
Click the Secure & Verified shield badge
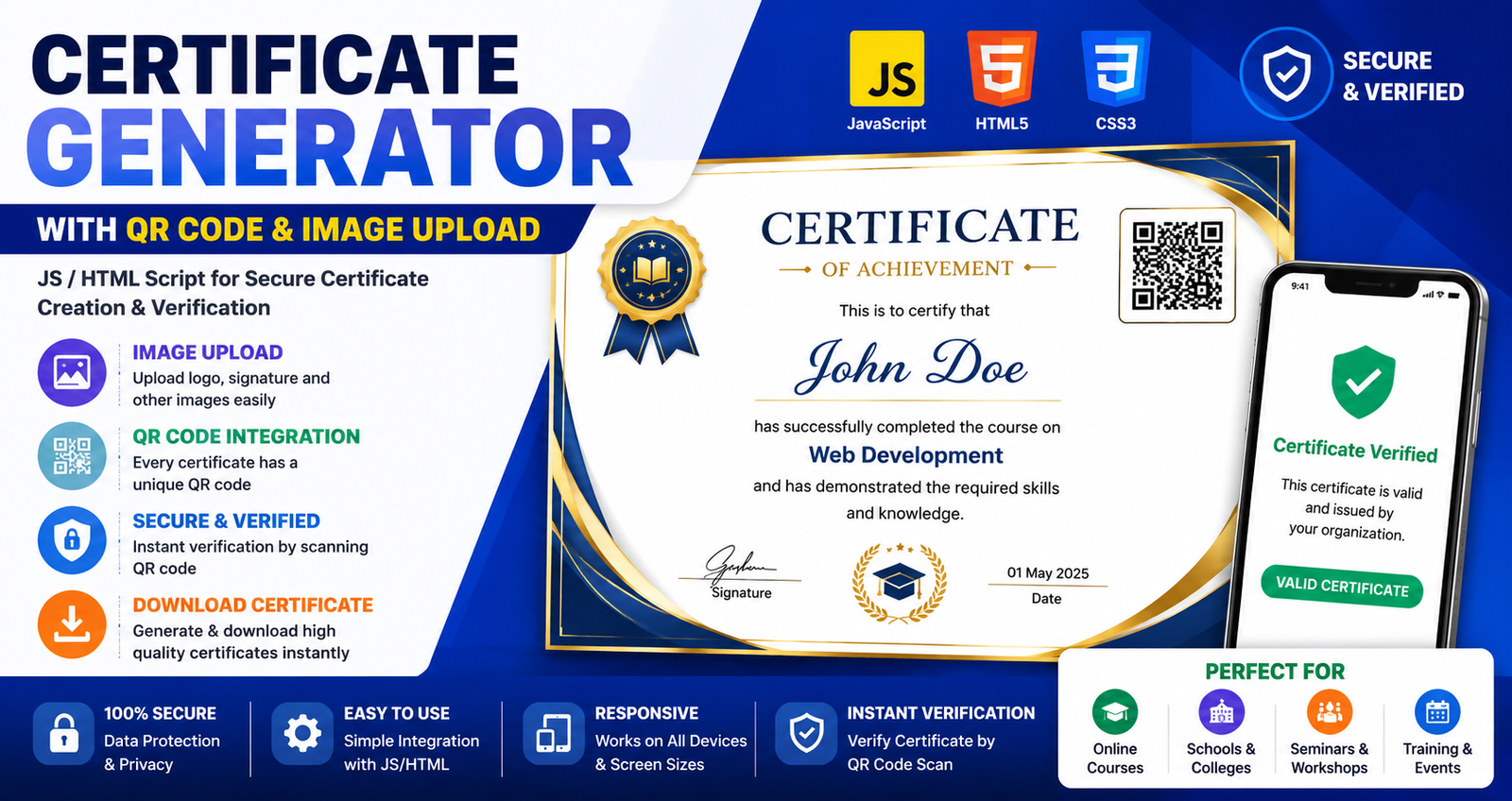1286,74
